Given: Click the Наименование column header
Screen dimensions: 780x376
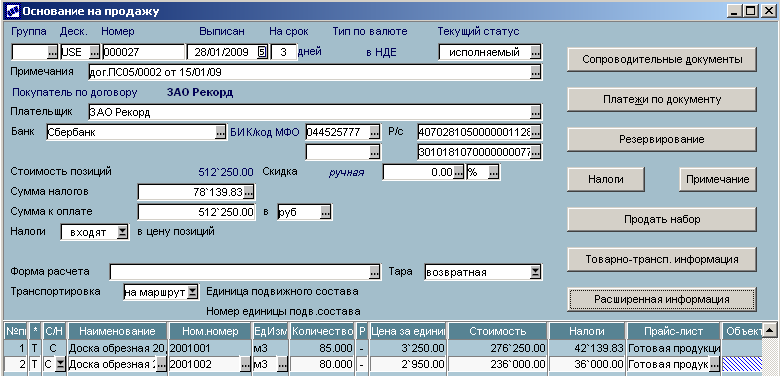Looking at the screenshot, I should click(x=117, y=331).
